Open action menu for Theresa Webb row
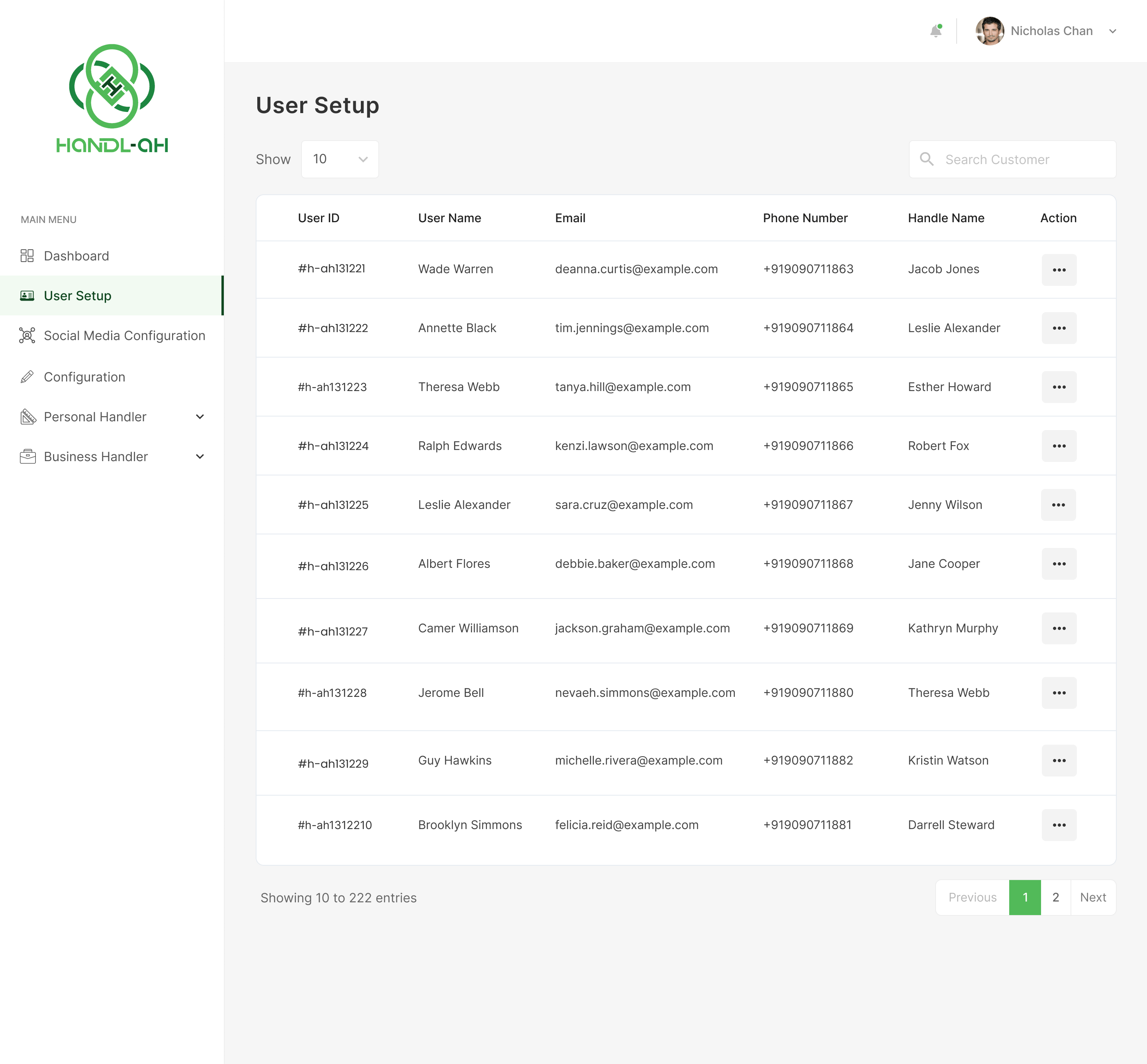The image size is (1147, 1064). [x=1059, y=387]
